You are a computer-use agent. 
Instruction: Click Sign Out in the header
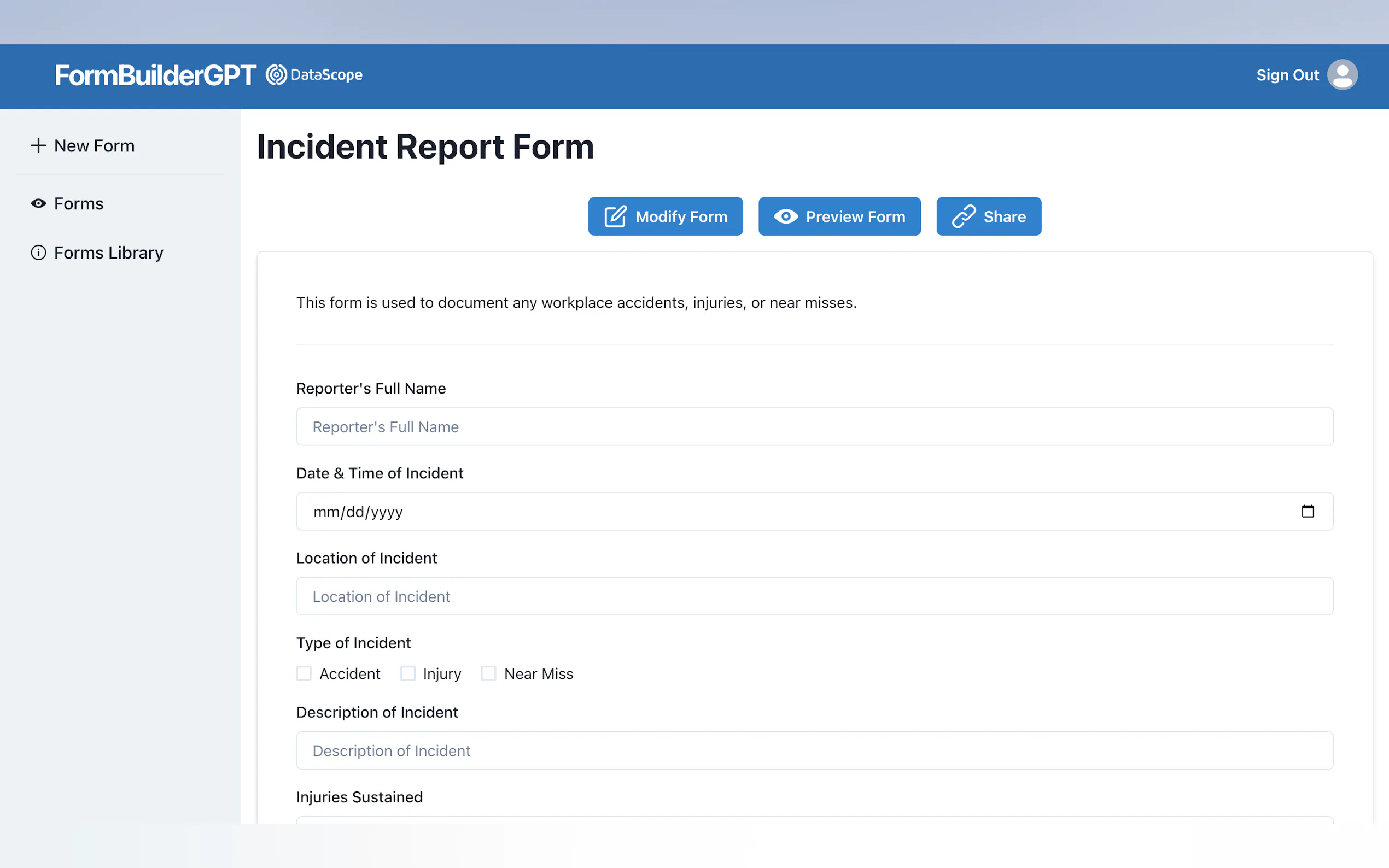click(x=1287, y=75)
